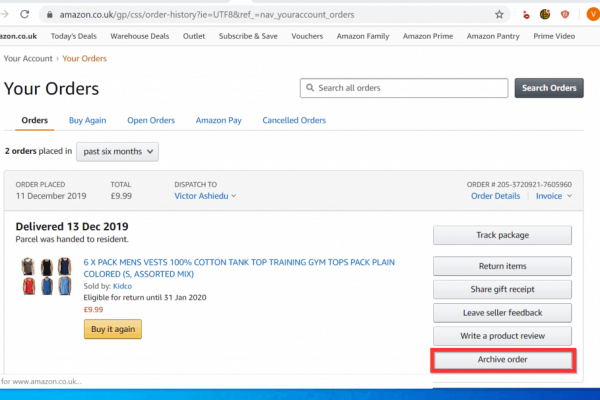The height and width of the screenshot is (400, 600).
Task: Go to Amazon Family
Action: click(x=363, y=36)
